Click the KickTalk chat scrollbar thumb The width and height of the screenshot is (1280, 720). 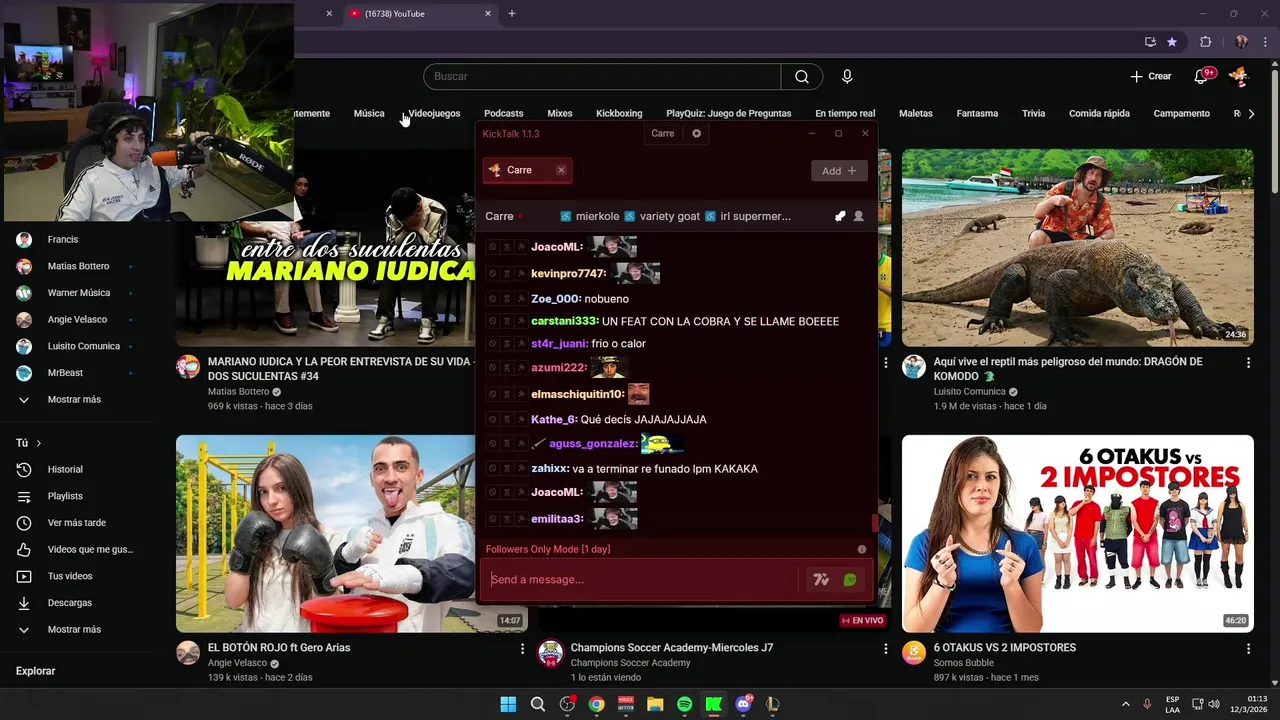pyautogui.click(x=876, y=522)
